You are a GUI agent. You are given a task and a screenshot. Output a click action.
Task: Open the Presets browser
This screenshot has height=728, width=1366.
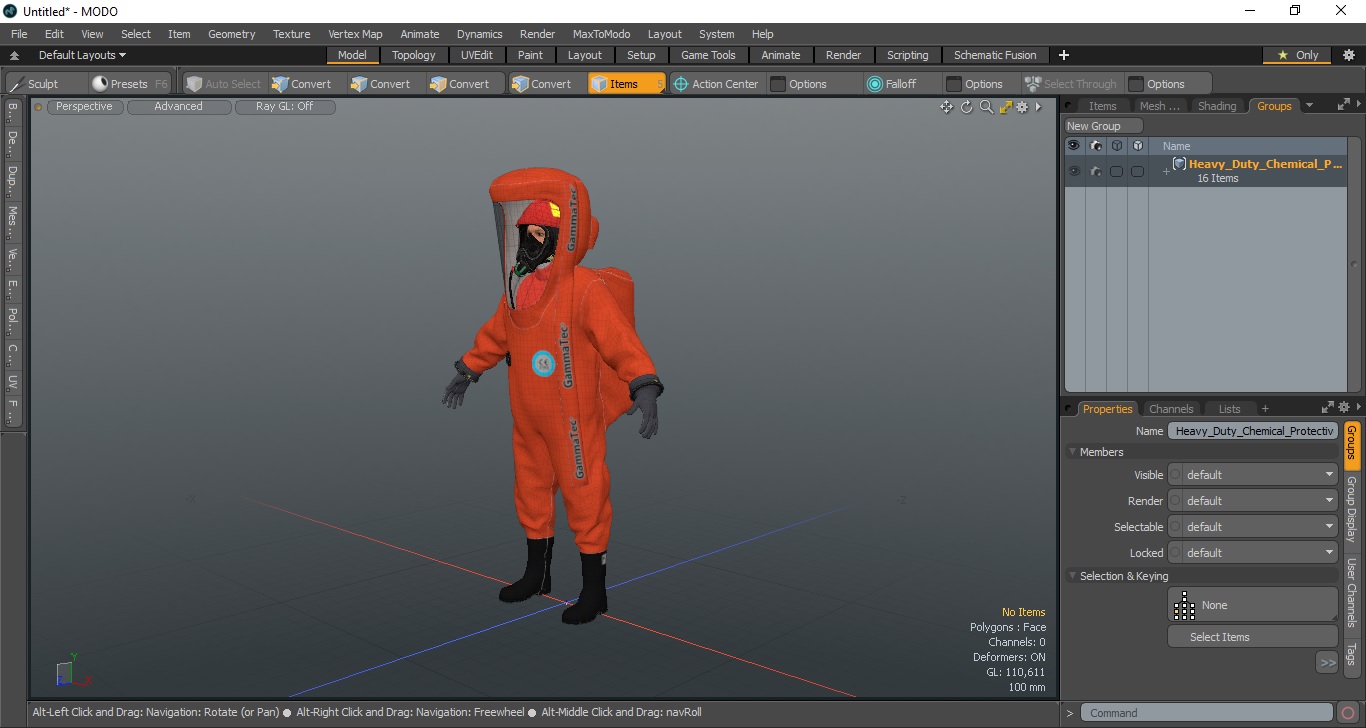coord(129,84)
